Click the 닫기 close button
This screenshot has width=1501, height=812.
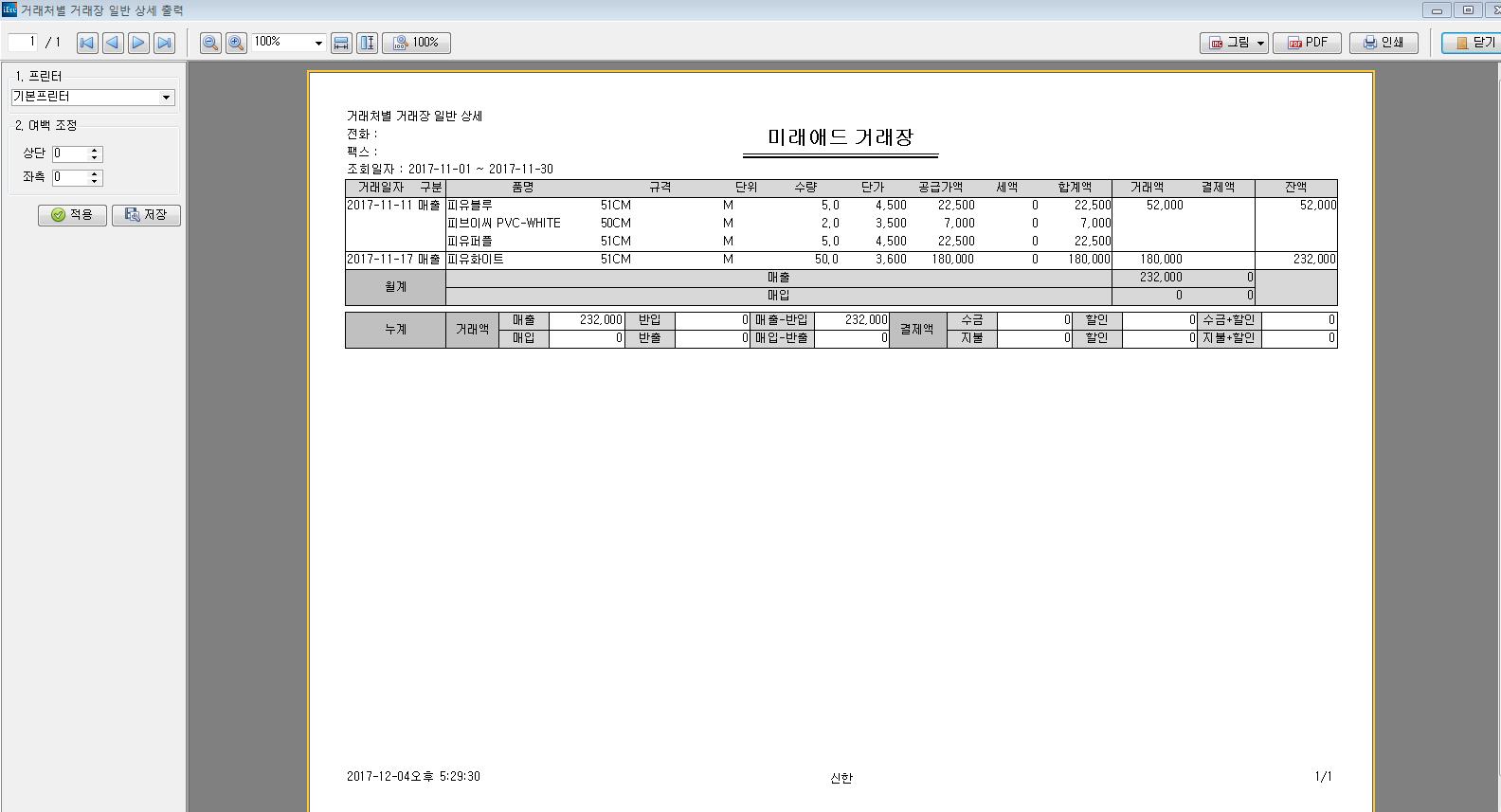[x=1474, y=43]
